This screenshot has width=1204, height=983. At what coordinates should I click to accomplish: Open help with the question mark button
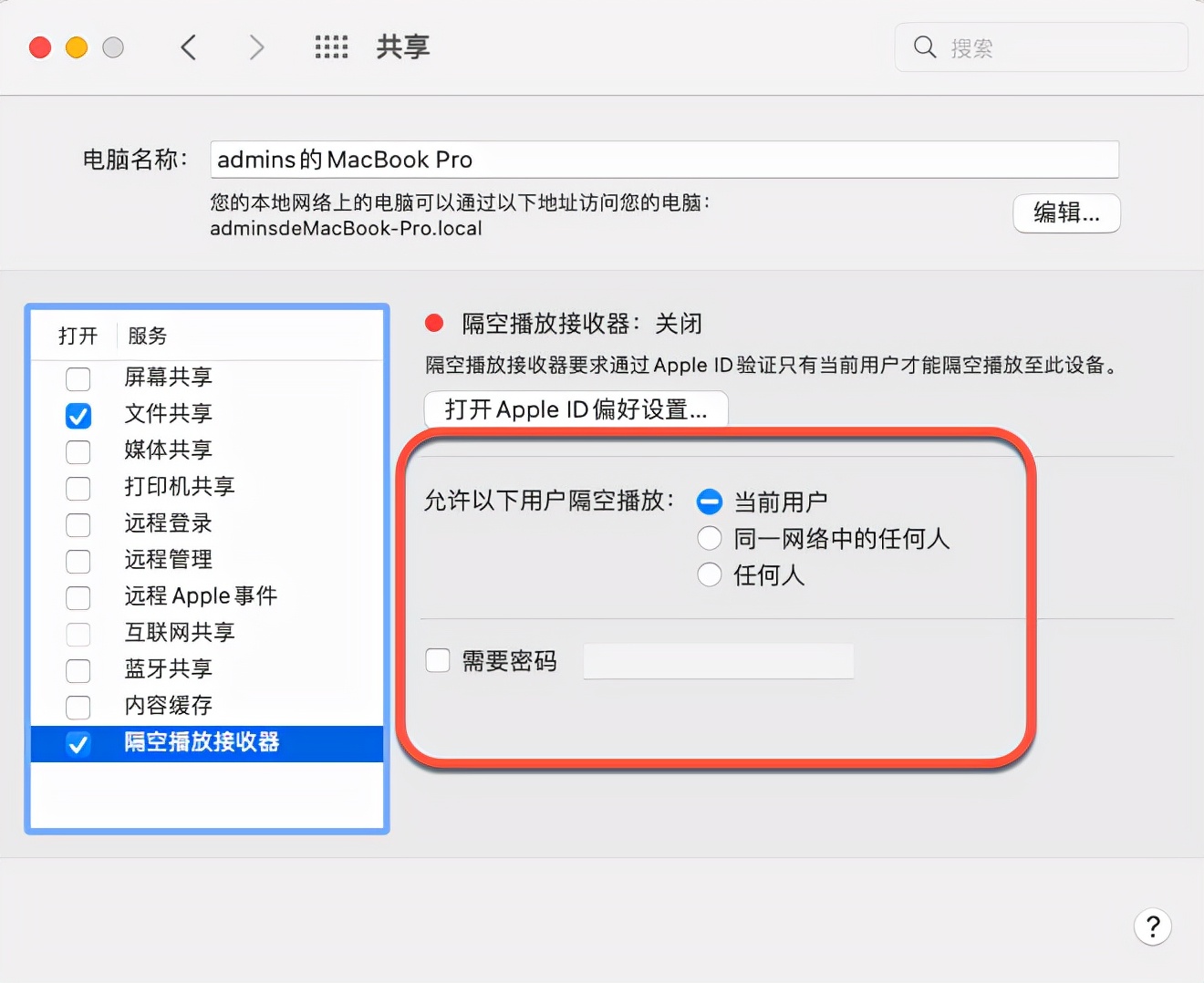click(x=1153, y=926)
